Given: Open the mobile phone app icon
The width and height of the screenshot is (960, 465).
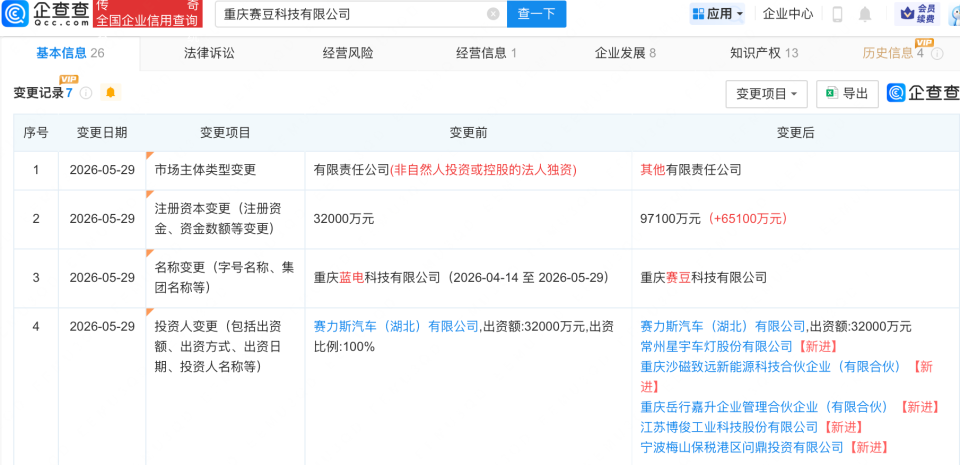Looking at the screenshot, I should [x=838, y=14].
